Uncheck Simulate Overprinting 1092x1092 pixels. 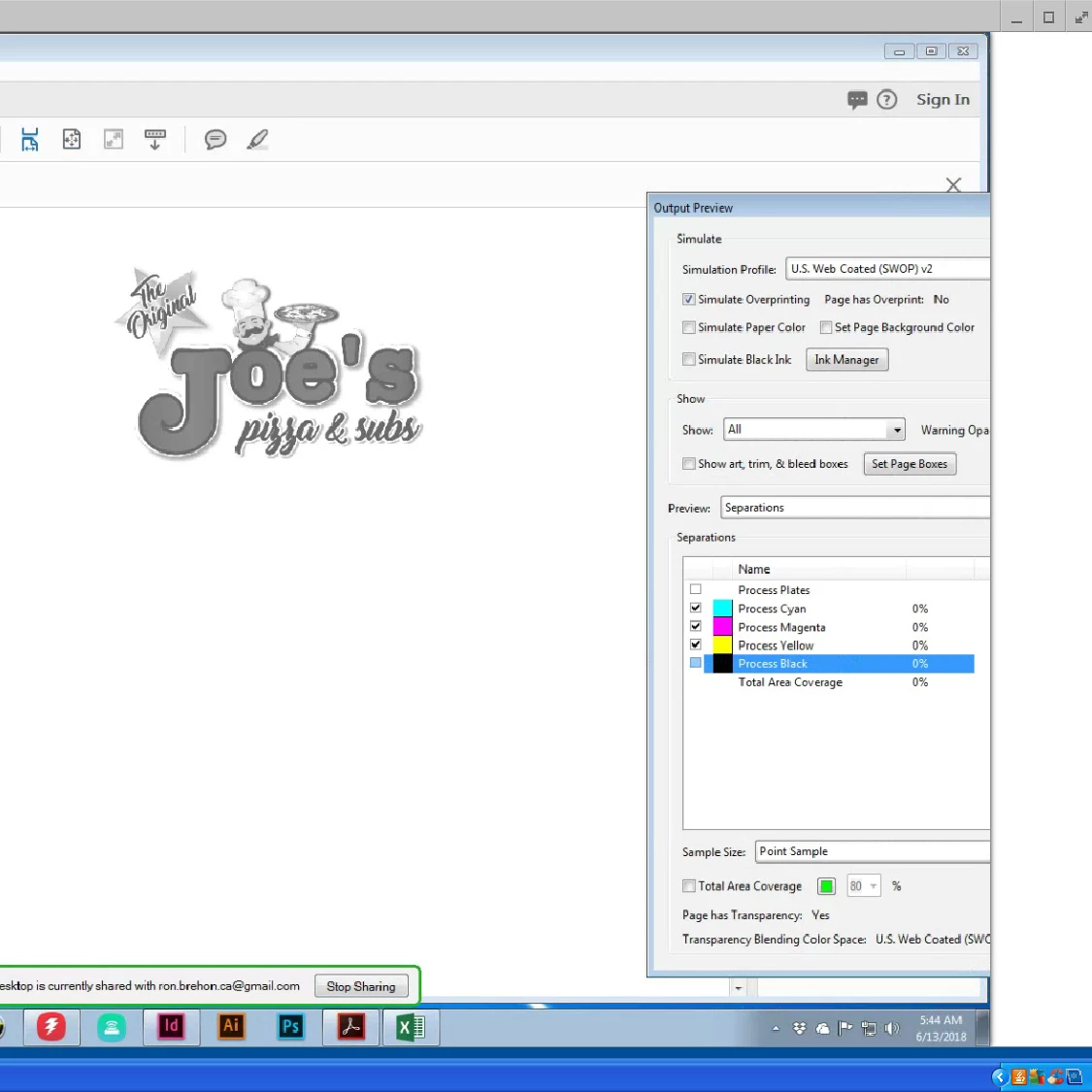(689, 300)
